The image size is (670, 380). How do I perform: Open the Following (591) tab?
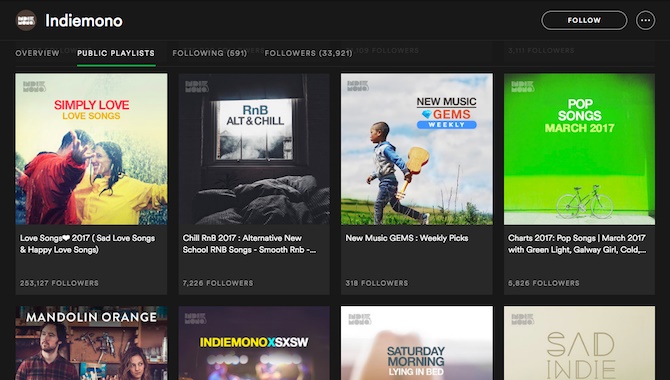(x=210, y=53)
